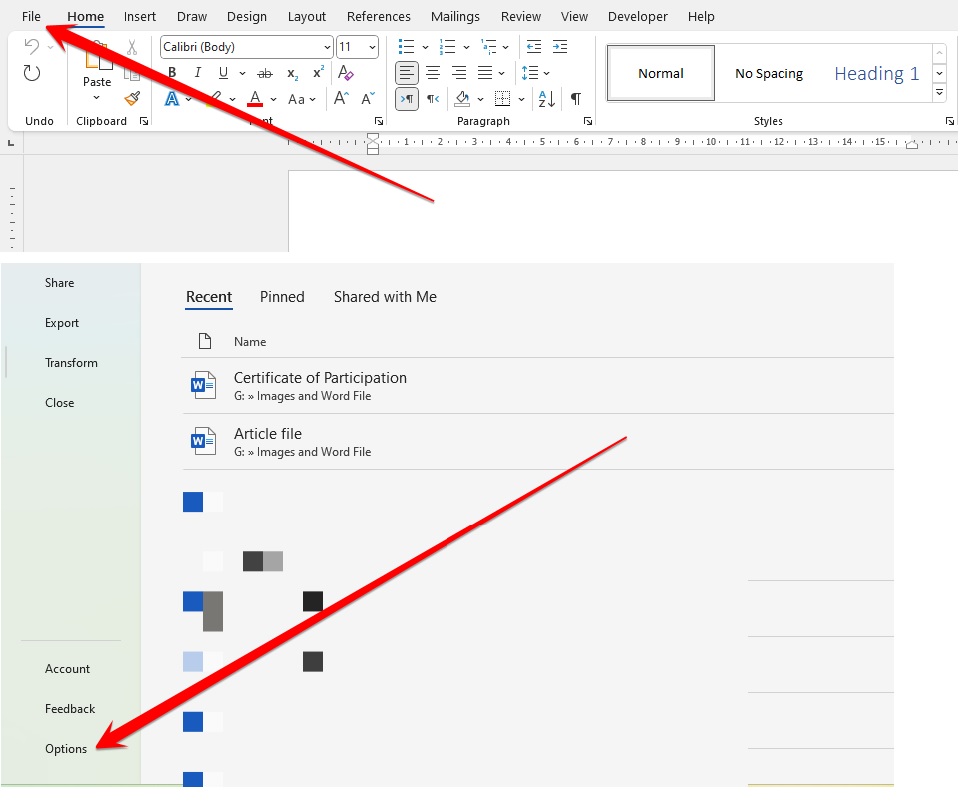Image resolution: width=964 pixels, height=810 pixels.
Task: Open Line and Paragraph Spacing dropdown
Action: click(535, 73)
